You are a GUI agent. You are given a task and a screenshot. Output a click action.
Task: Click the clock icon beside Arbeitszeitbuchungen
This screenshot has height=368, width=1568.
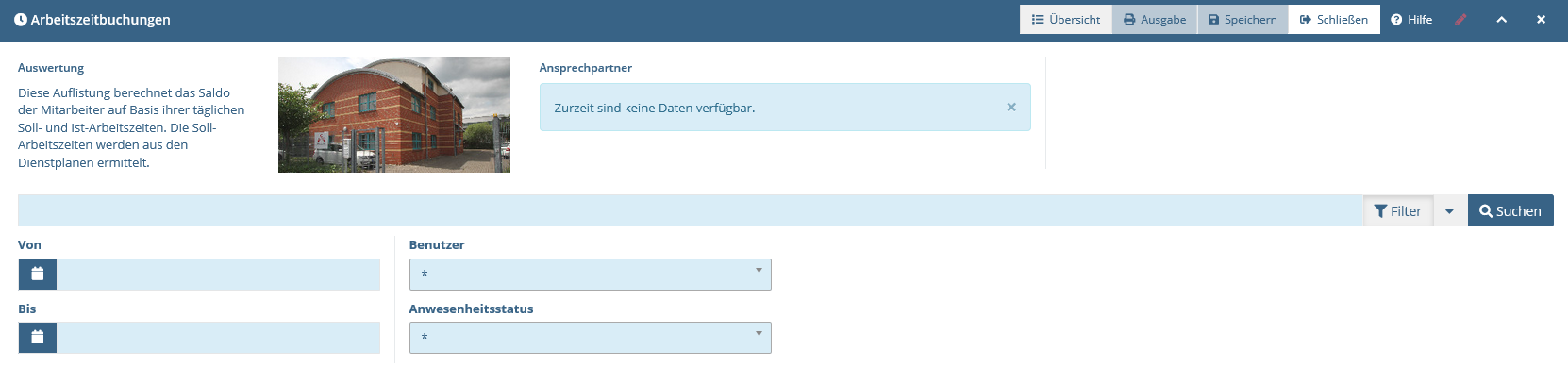(20, 20)
